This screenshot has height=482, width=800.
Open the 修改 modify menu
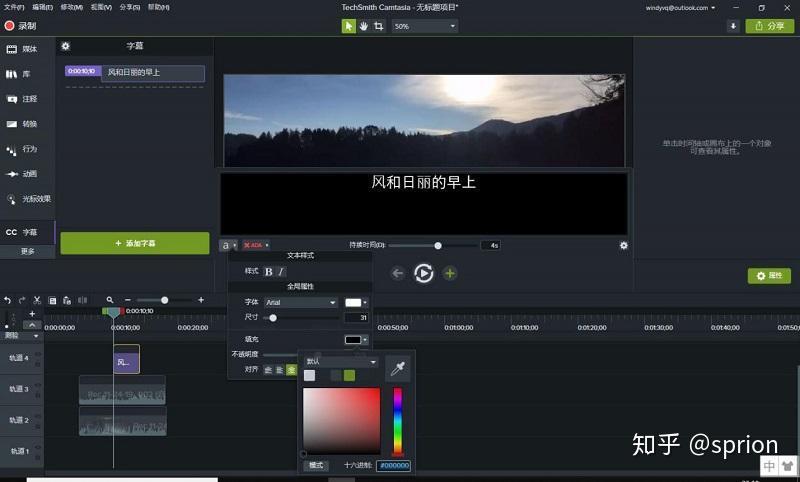[x=71, y=7]
